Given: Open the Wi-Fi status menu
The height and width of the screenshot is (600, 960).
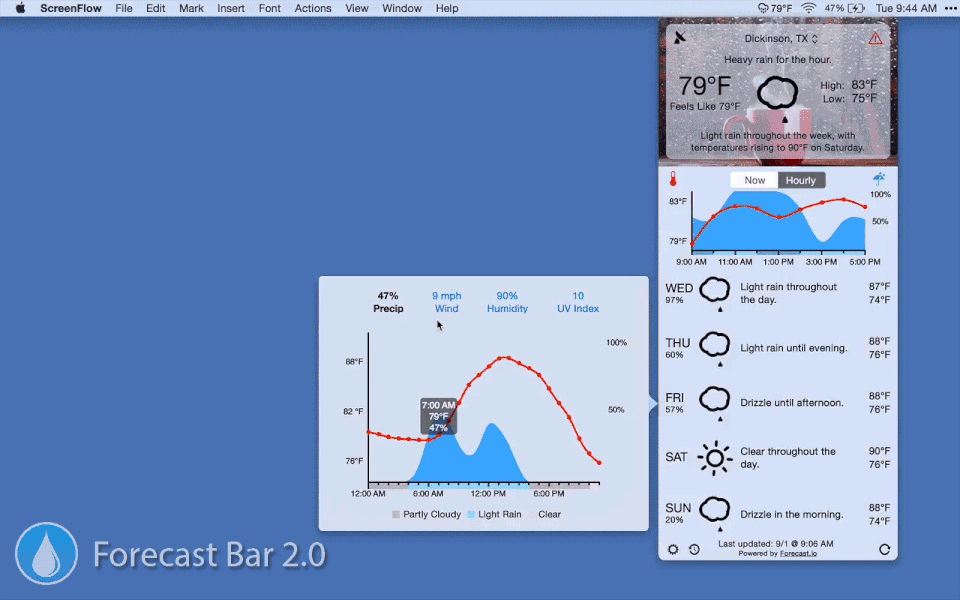Looking at the screenshot, I should (x=809, y=8).
